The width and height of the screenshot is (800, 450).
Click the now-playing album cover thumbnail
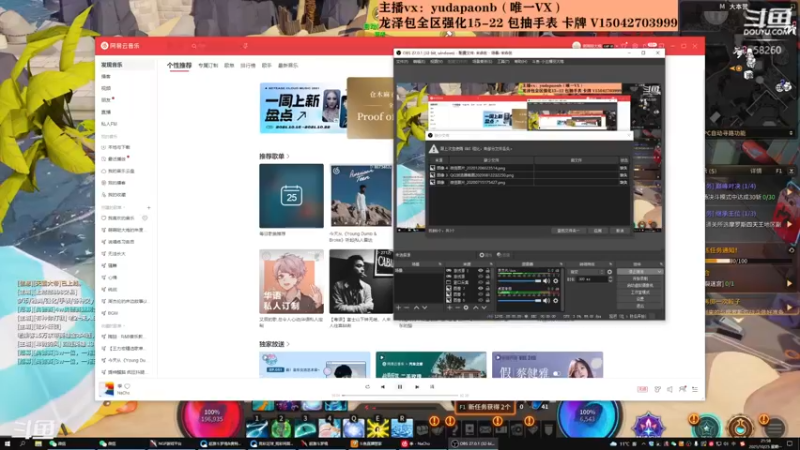(x=107, y=389)
